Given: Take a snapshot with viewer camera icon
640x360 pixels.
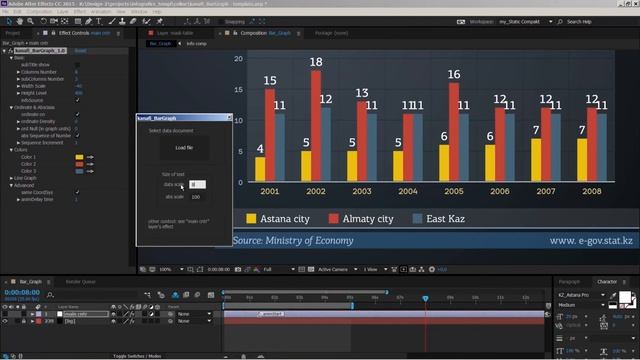Looking at the screenshot, I should (x=238, y=269).
